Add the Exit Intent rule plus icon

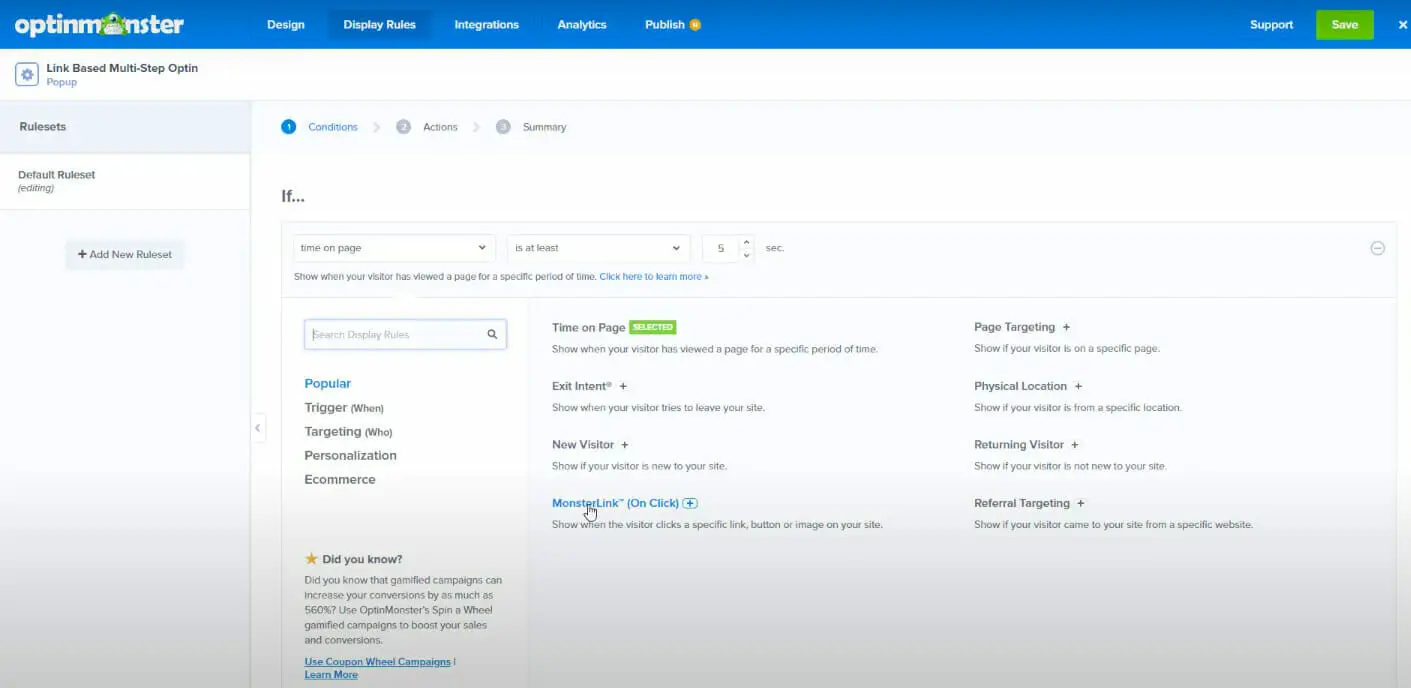[x=623, y=386]
